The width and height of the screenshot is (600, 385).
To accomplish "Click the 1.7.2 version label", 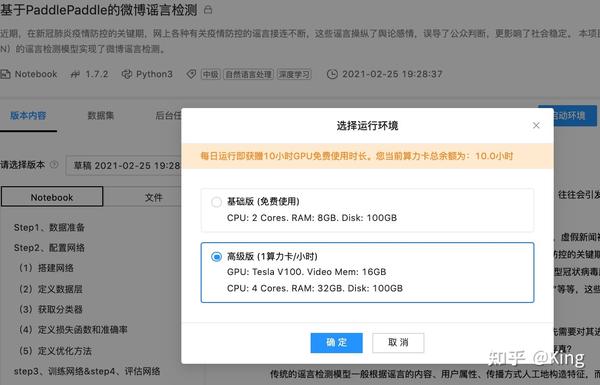I will [96, 74].
